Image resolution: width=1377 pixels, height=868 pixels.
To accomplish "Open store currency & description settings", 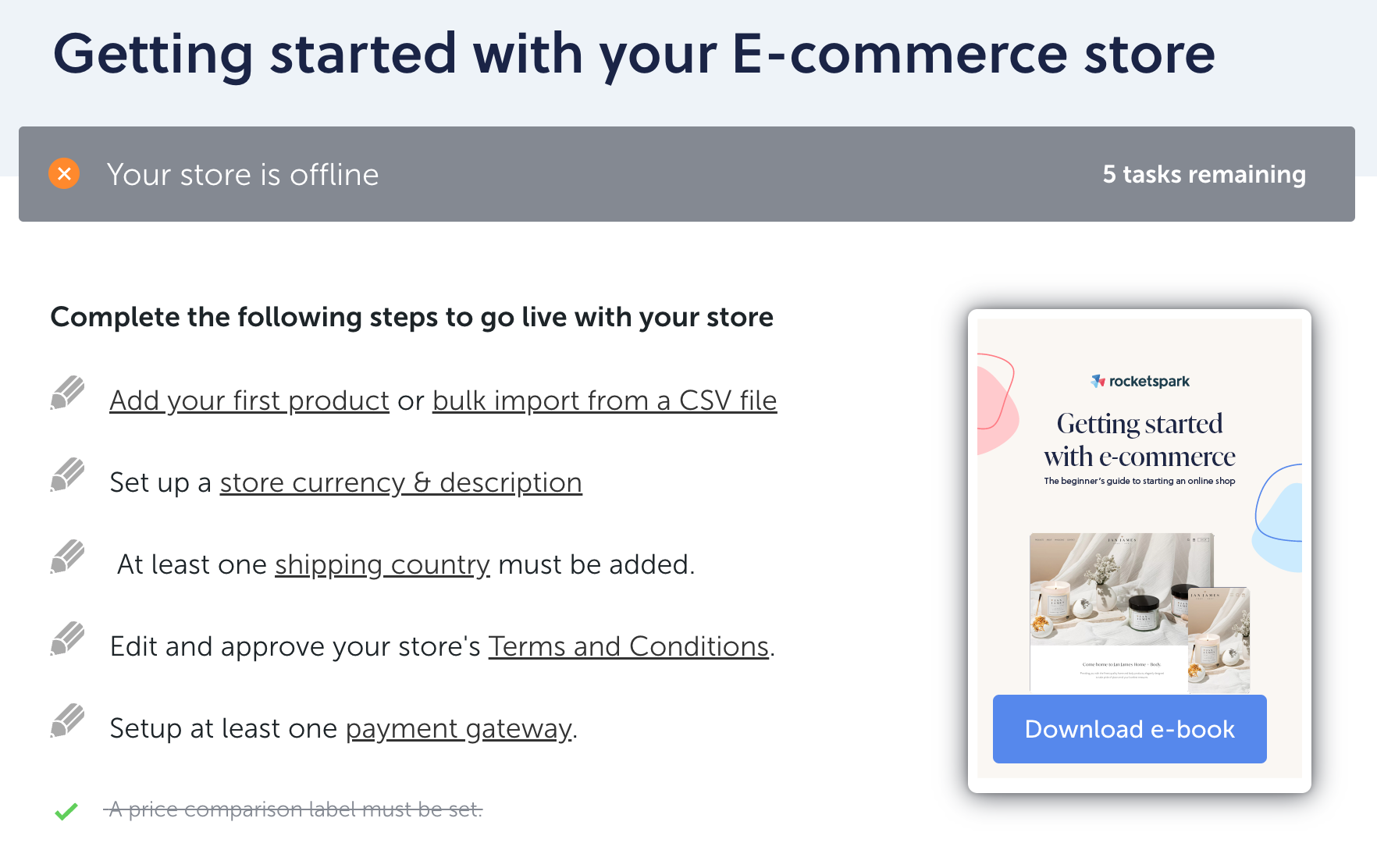I will pos(400,482).
